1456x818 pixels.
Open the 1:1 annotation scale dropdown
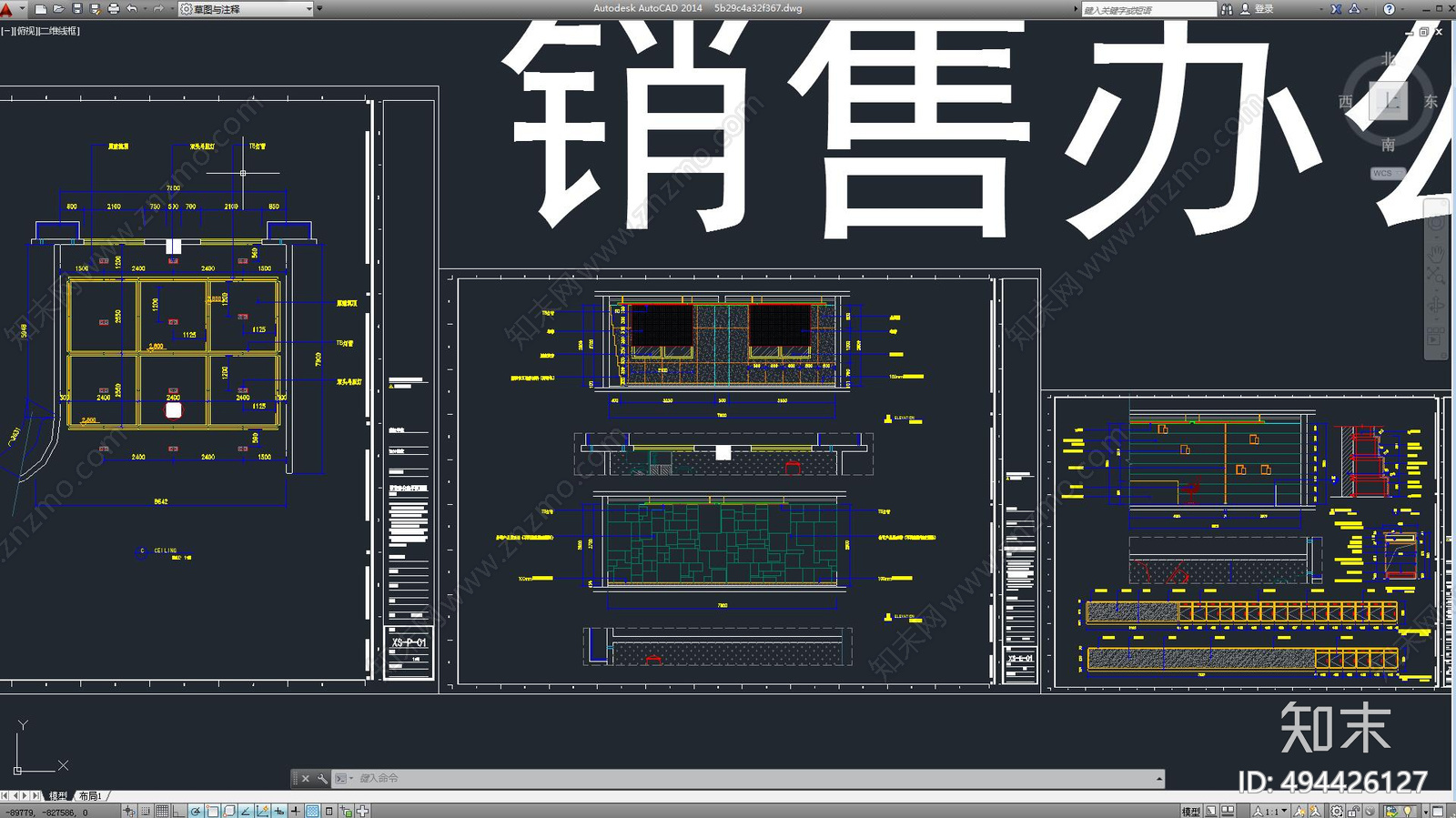(x=1269, y=811)
